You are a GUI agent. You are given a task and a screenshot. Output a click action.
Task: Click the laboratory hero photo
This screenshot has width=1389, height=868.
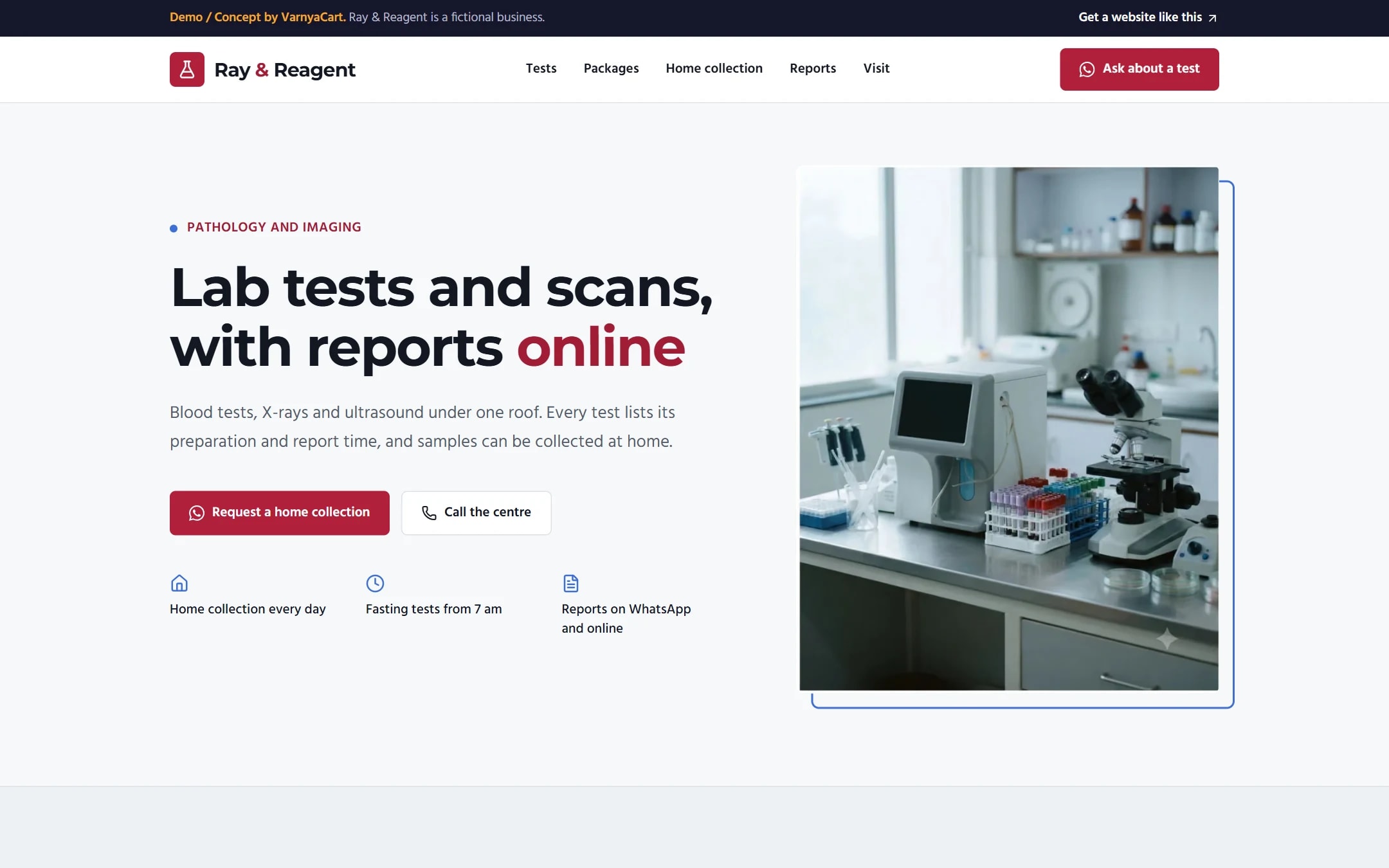pos(1008,429)
